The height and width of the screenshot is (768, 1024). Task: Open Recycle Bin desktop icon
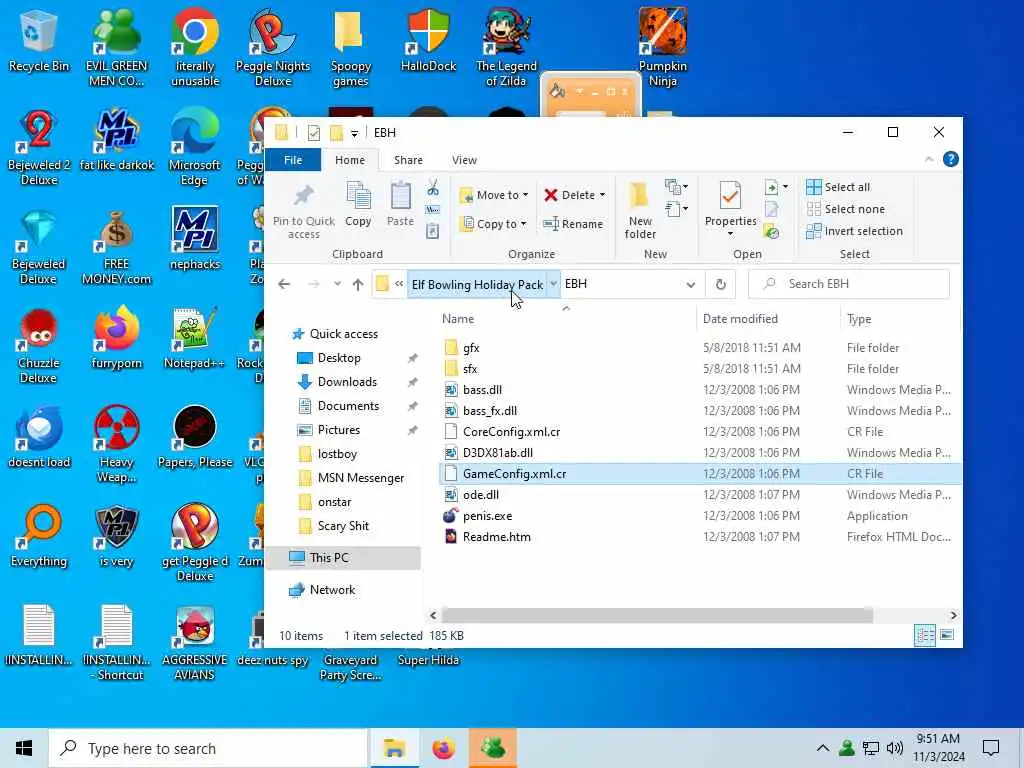click(x=39, y=40)
